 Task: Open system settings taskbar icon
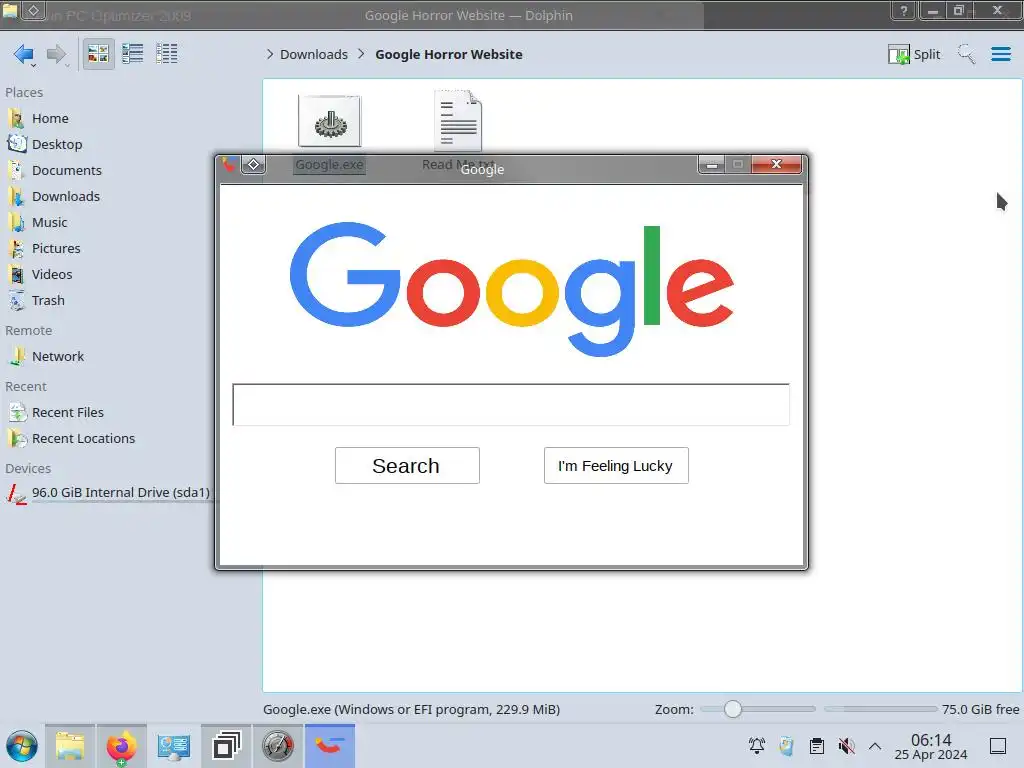click(x=174, y=746)
